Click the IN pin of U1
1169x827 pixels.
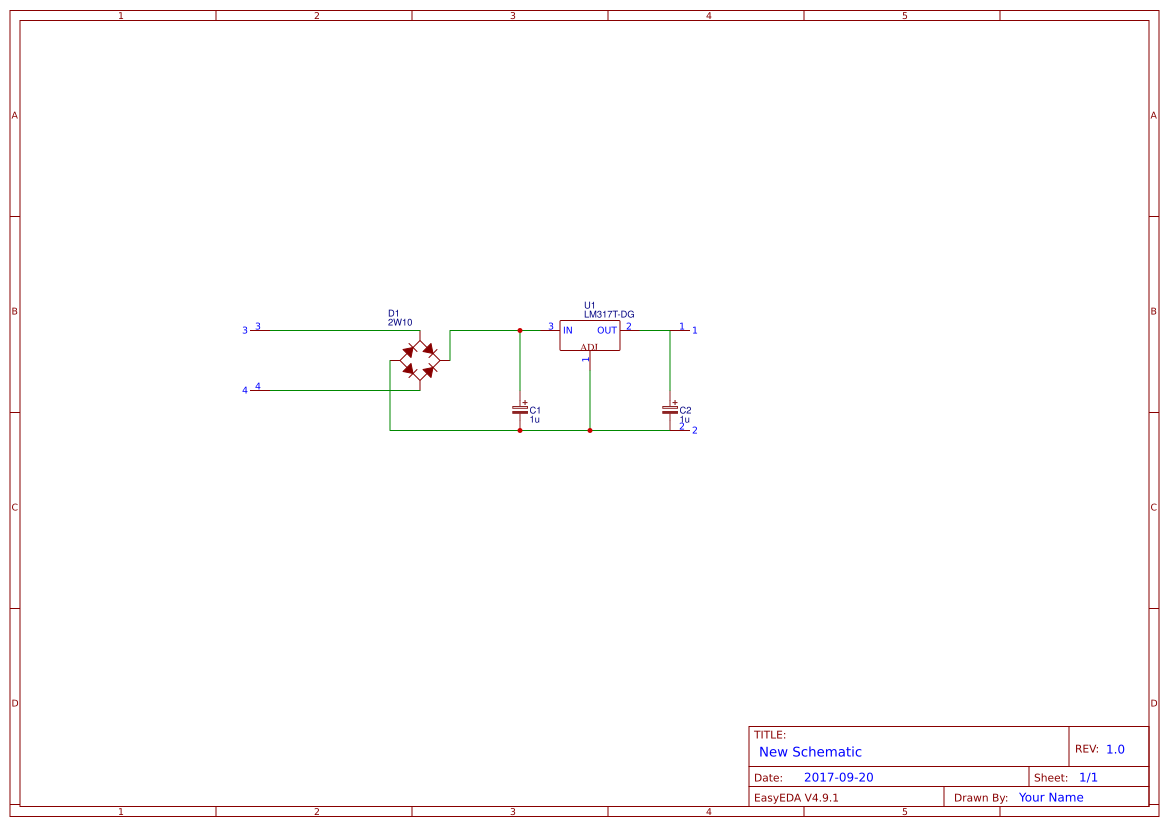[x=568, y=330]
